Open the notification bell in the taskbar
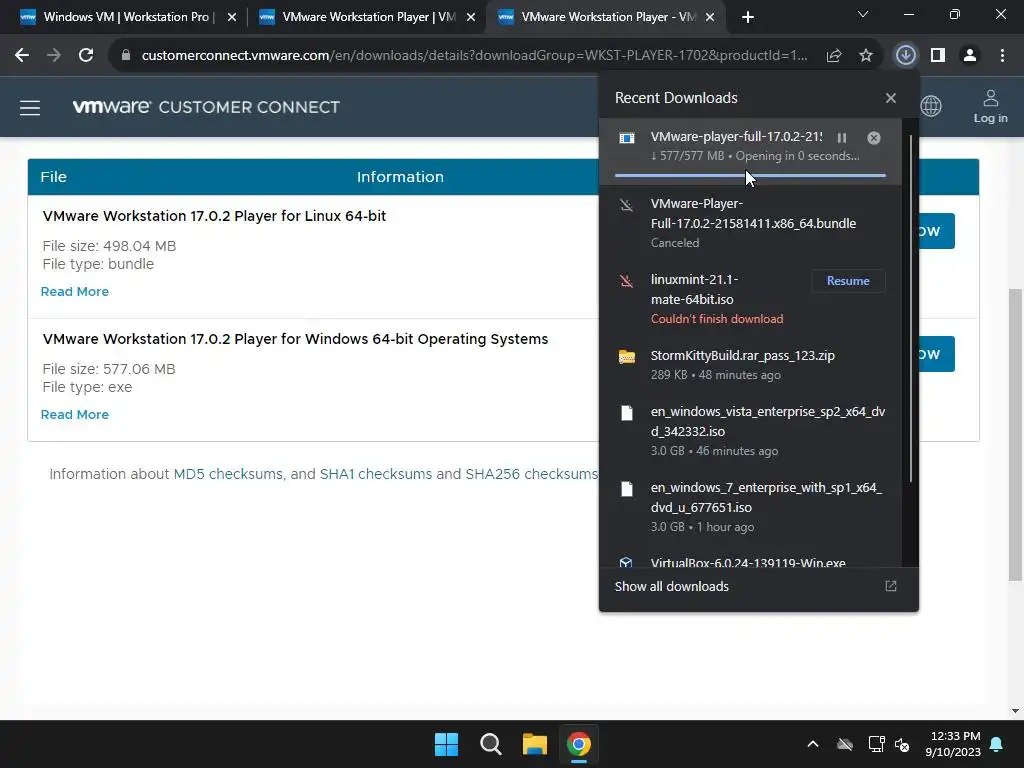This screenshot has height=768, width=1024. point(997,744)
